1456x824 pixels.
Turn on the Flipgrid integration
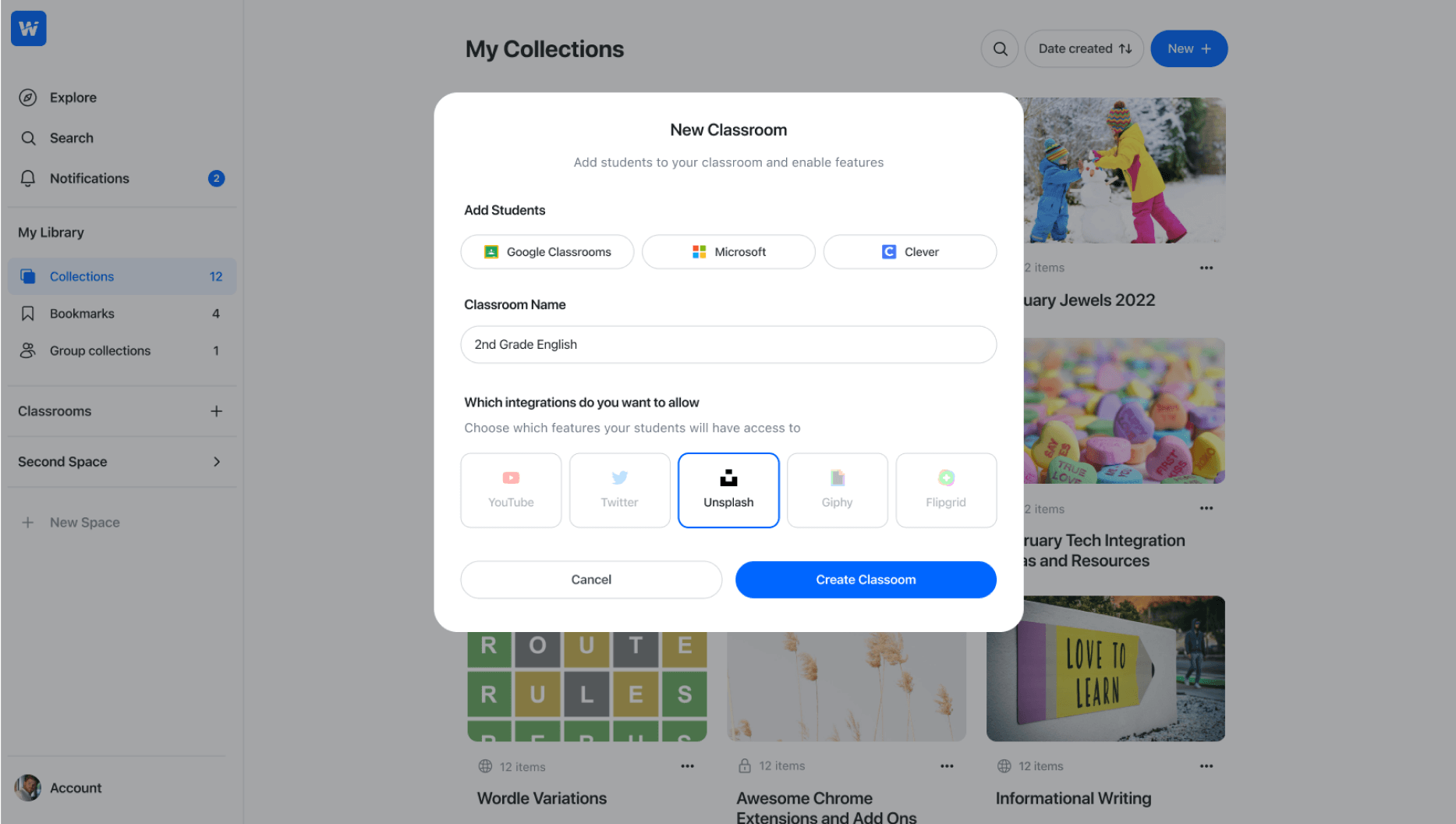946,490
